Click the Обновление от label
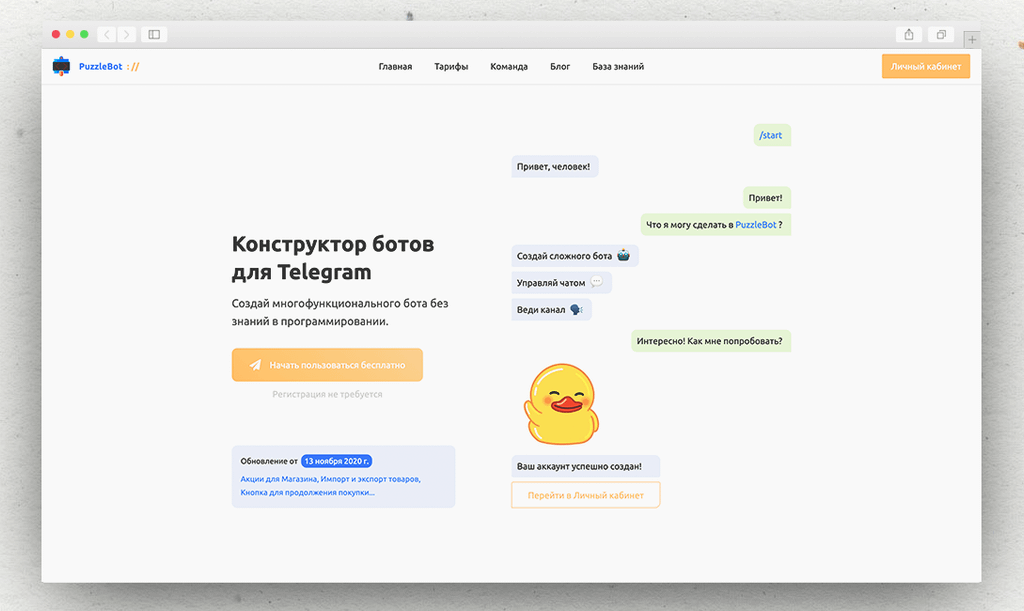This screenshot has width=1024, height=611. 269,461
